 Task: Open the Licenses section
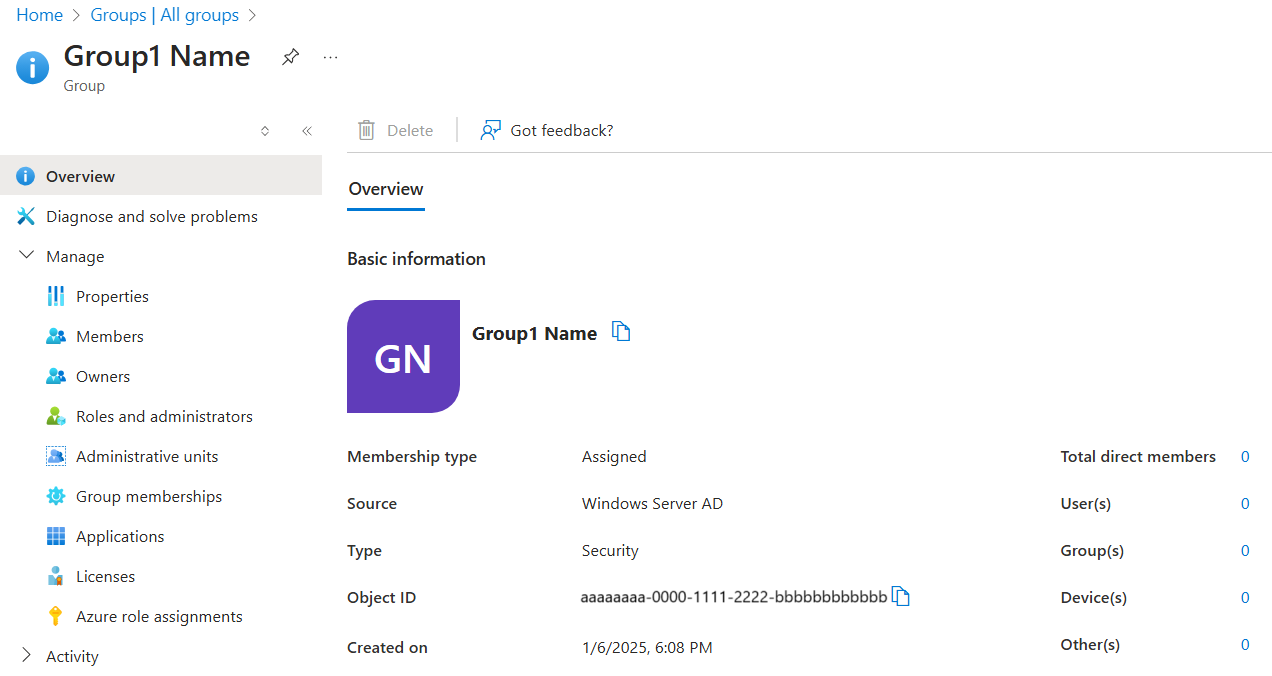(105, 575)
